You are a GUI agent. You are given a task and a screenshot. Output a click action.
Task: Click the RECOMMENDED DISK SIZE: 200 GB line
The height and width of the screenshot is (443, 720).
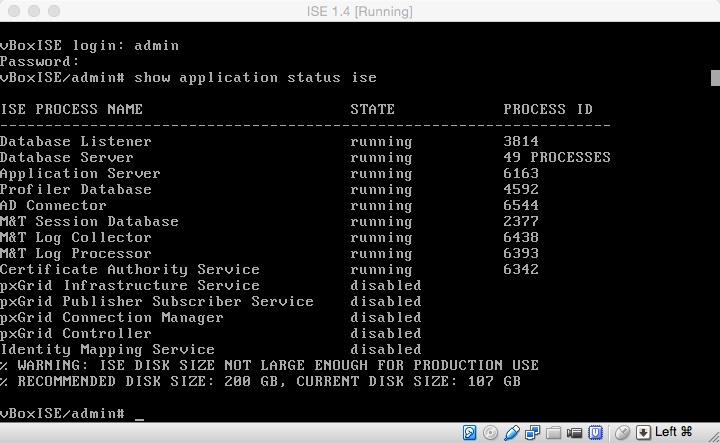260,381
